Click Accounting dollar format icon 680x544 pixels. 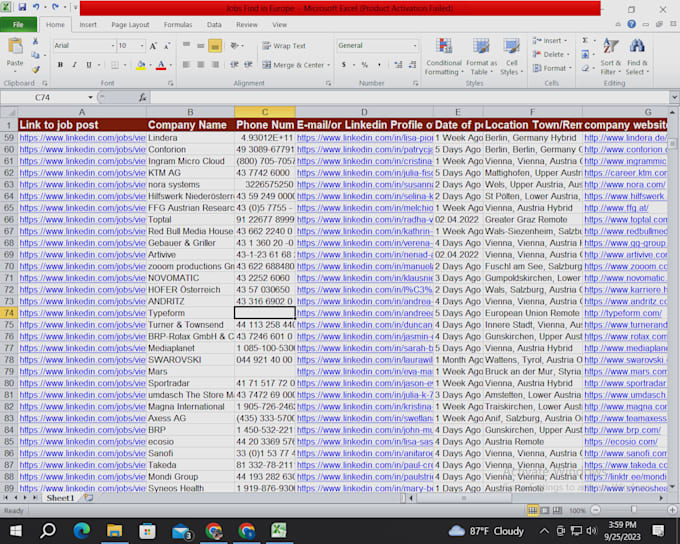pos(344,65)
